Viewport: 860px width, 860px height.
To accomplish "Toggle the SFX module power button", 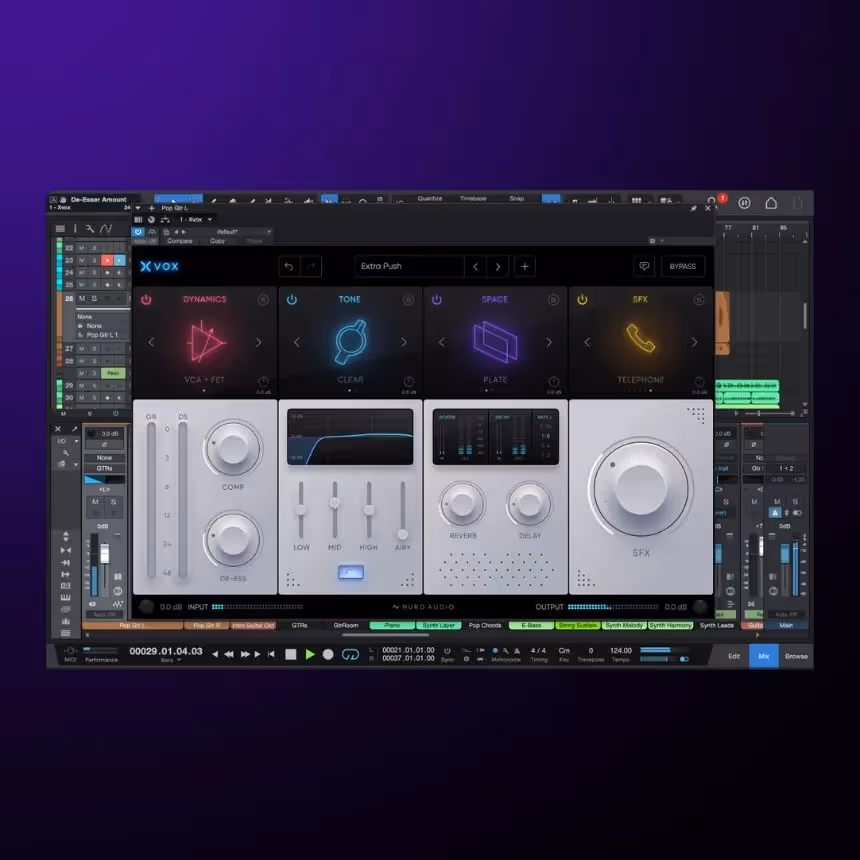I will 582,299.
